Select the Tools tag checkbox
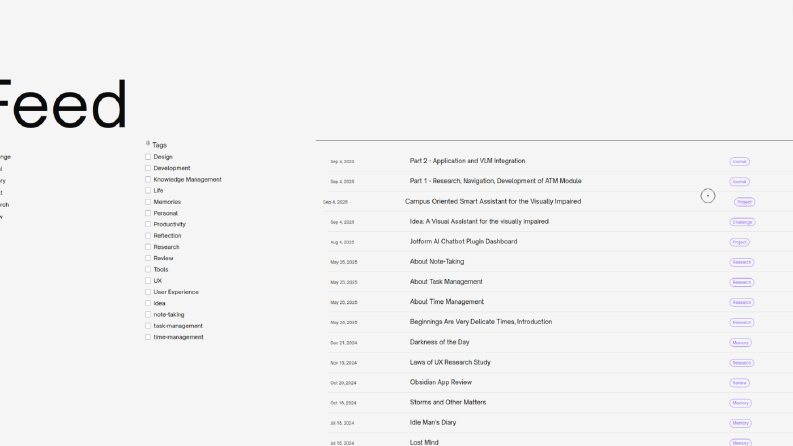 [x=148, y=270]
